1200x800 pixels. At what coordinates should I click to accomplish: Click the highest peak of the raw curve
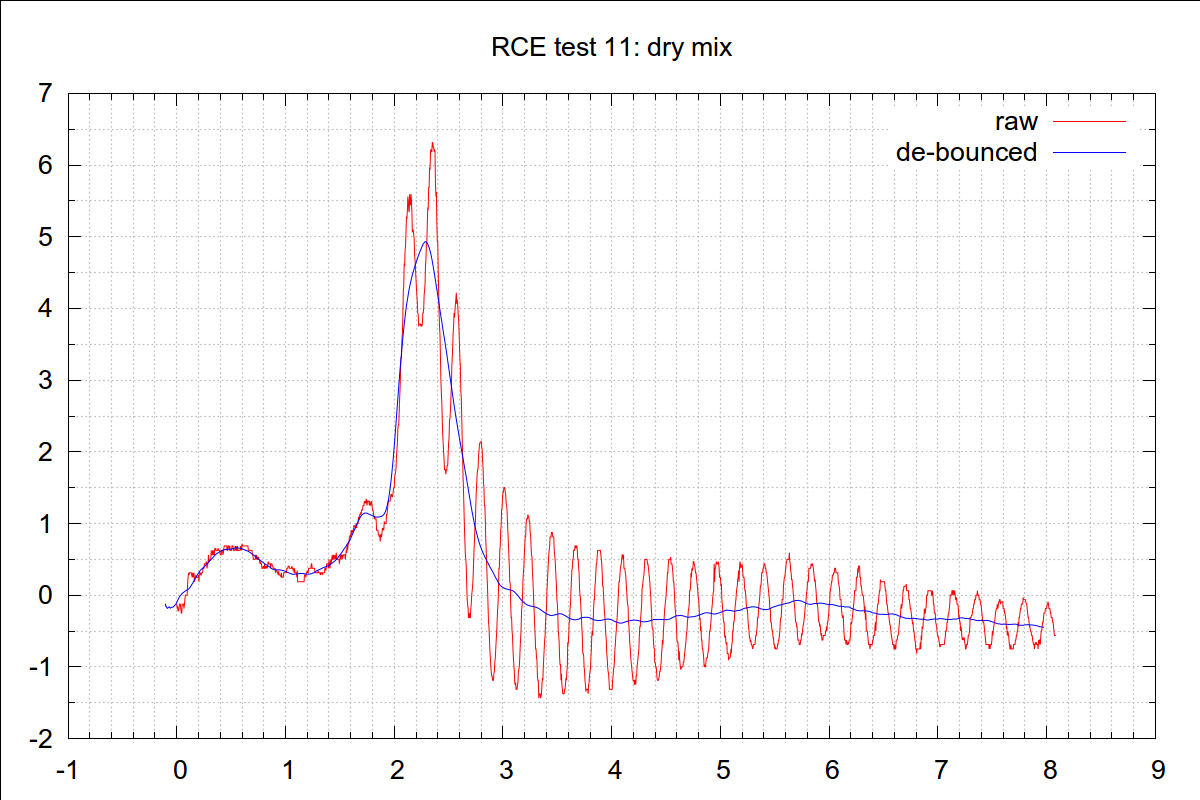click(432, 143)
